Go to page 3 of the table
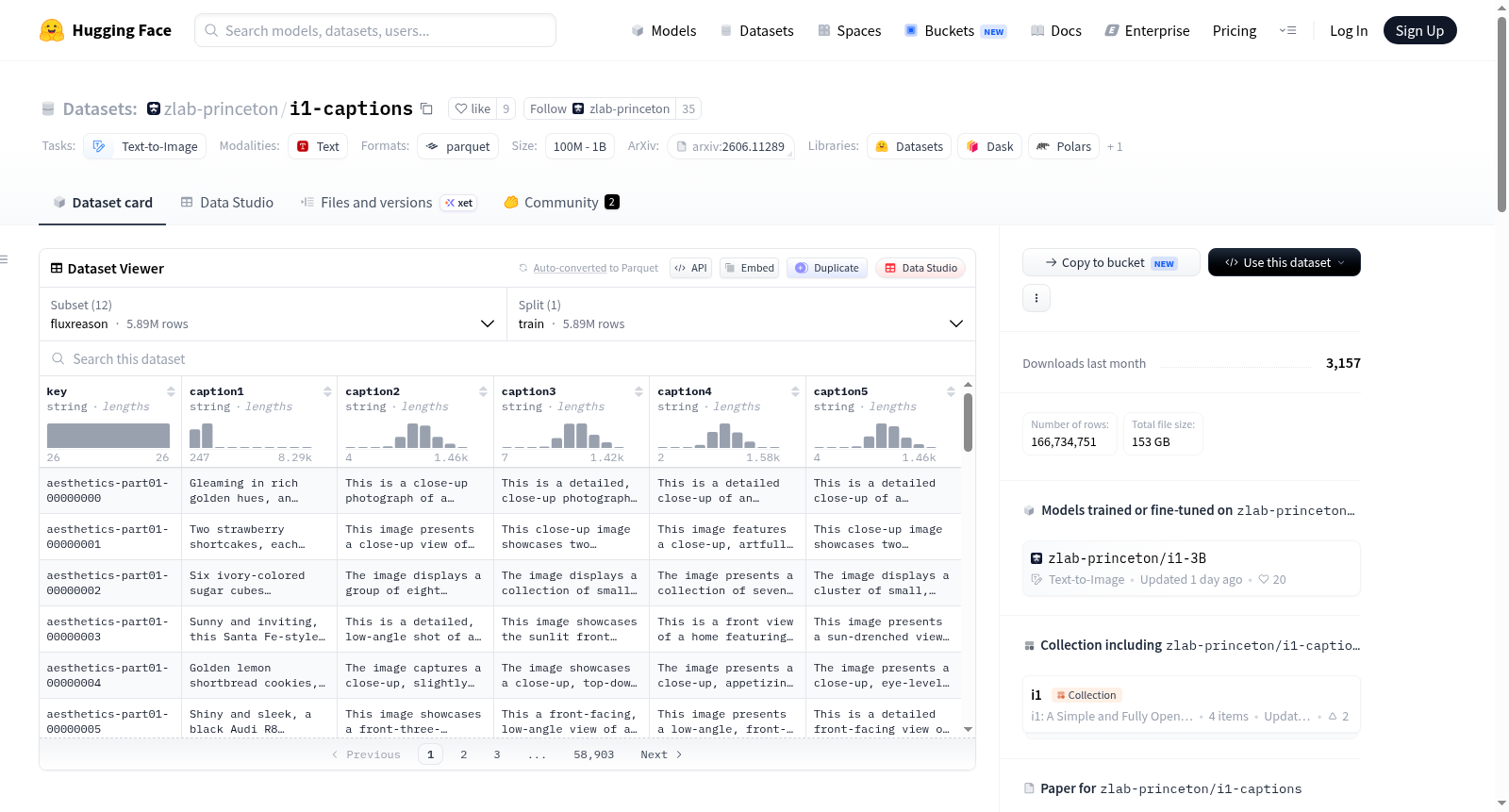This screenshot has width=1509, height=812. [496, 754]
